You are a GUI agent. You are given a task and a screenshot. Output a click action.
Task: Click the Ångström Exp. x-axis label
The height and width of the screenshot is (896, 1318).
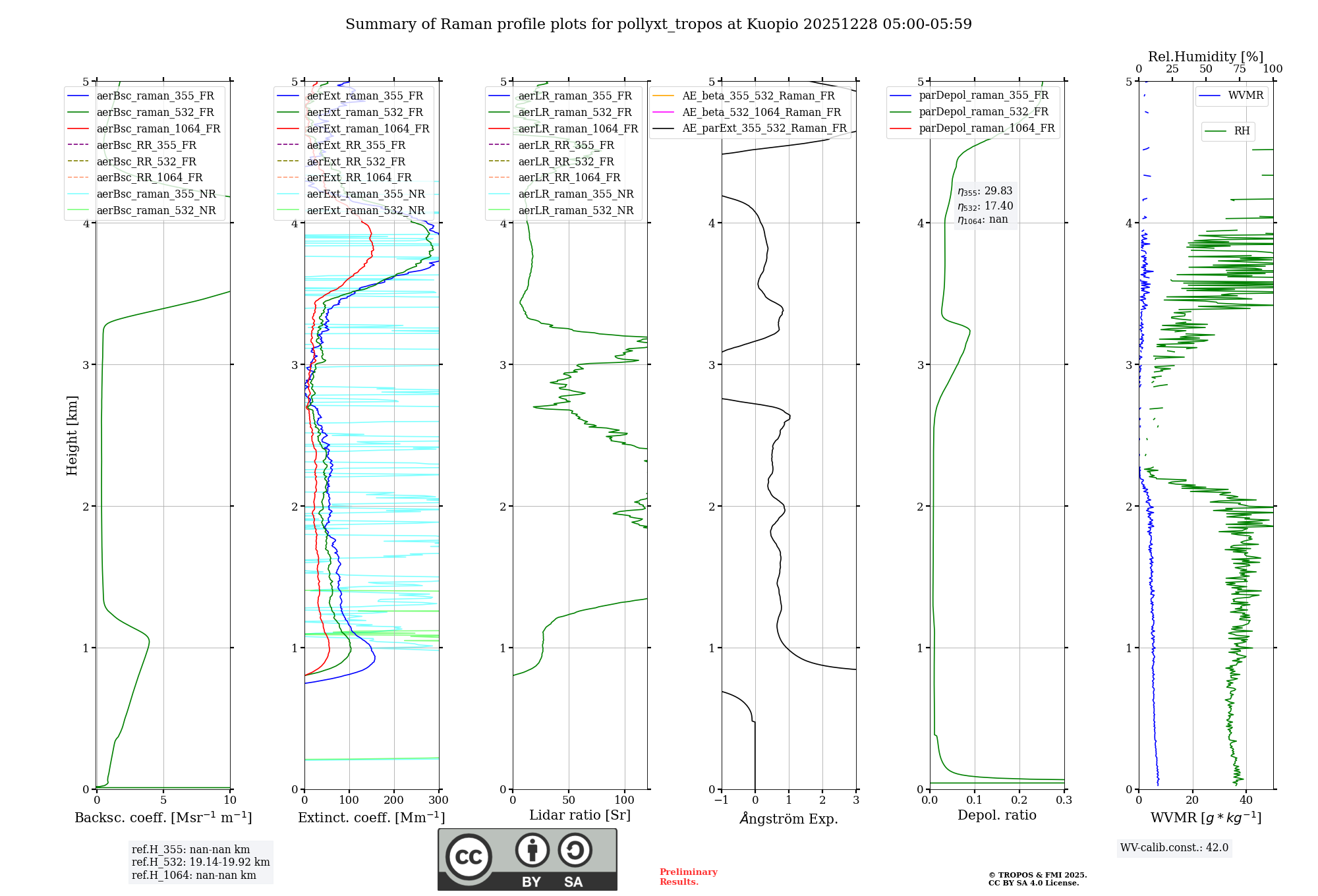[x=788, y=818]
